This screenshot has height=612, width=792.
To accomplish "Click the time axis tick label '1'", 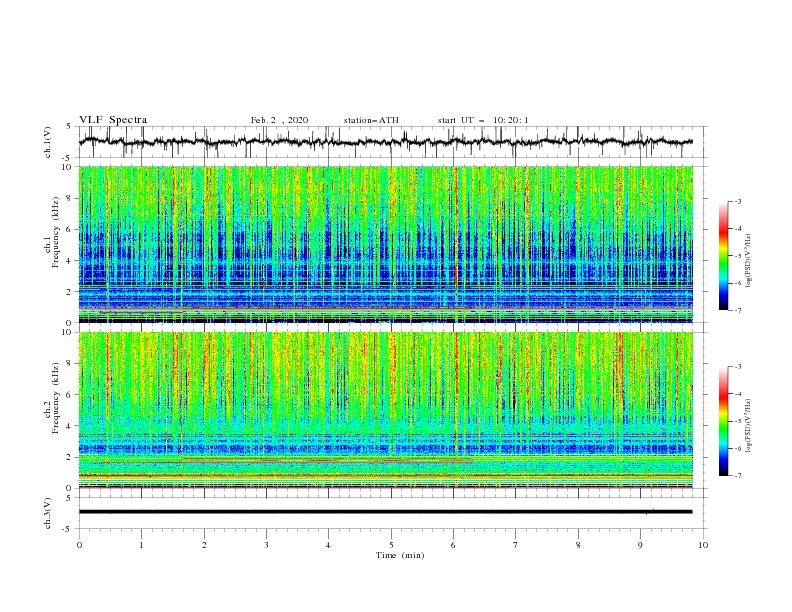I will [x=141, y=545].
